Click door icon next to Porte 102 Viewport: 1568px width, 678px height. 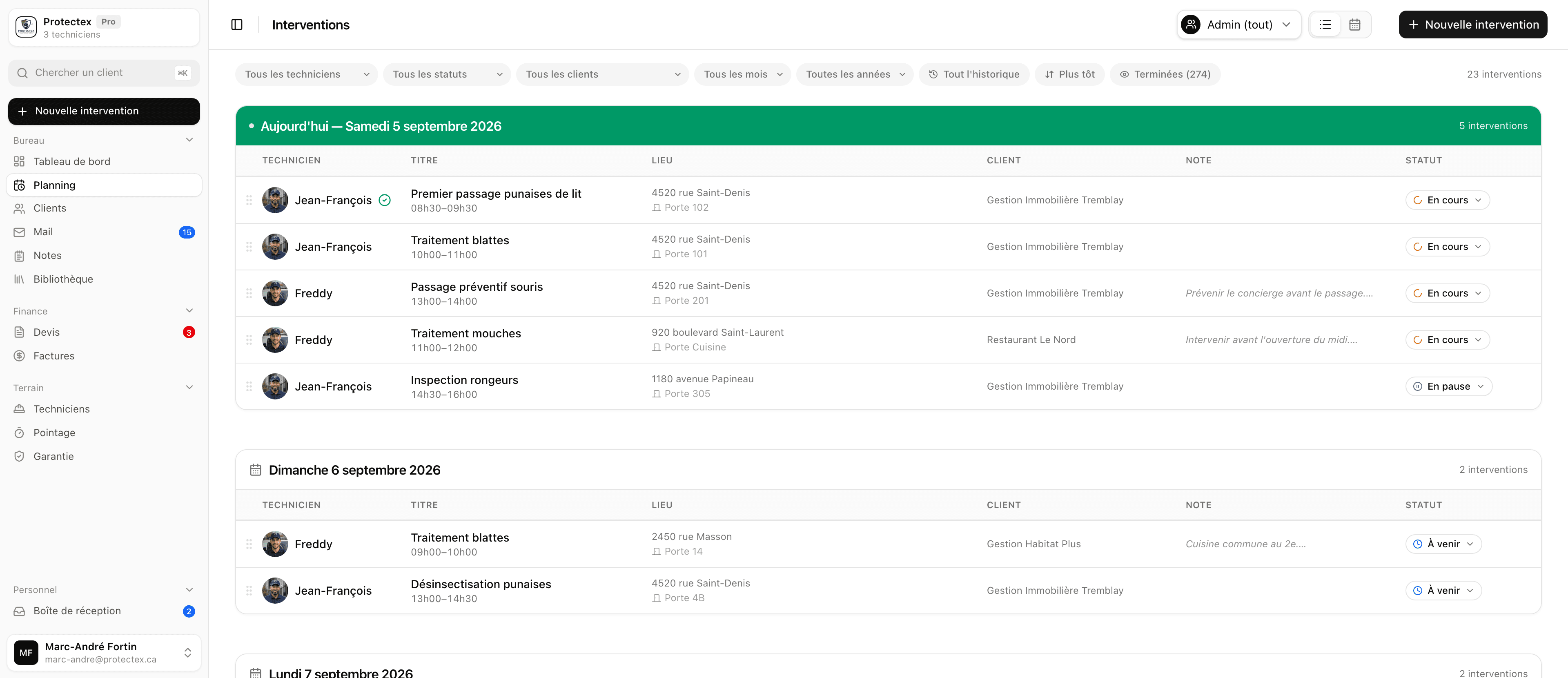656,207
